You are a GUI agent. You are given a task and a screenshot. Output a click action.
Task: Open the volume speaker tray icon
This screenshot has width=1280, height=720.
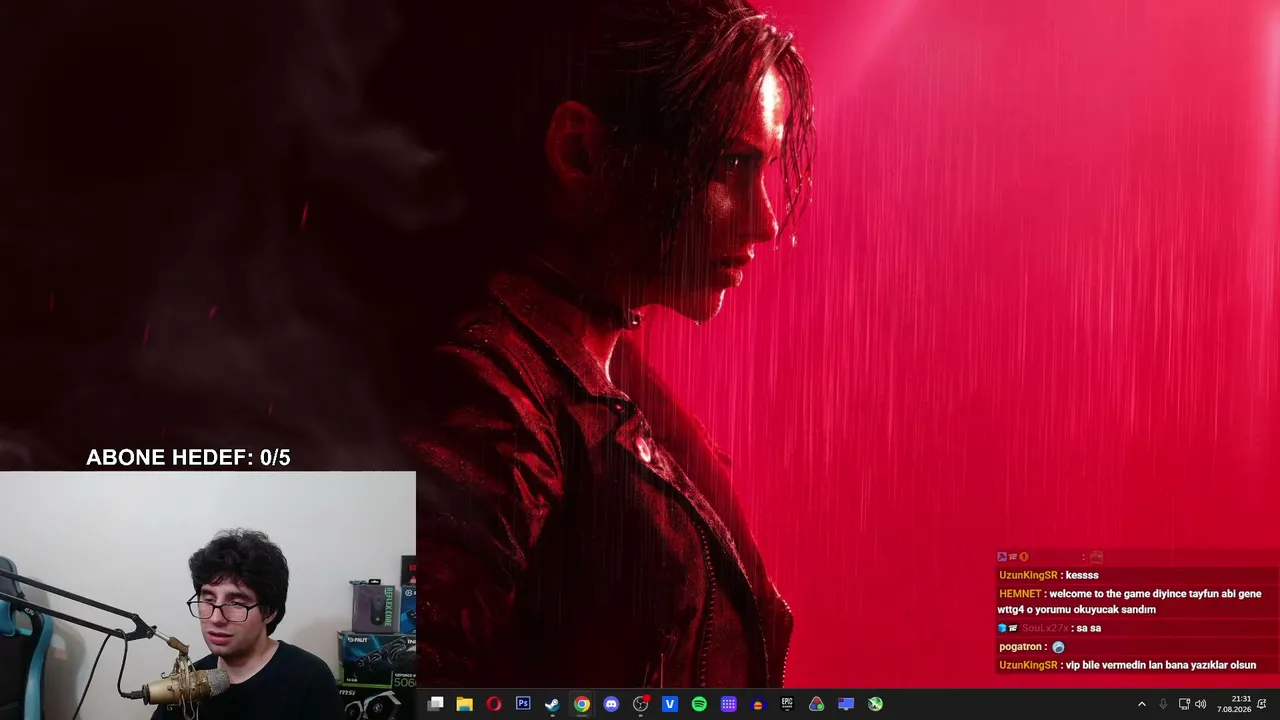(1201, 704)
